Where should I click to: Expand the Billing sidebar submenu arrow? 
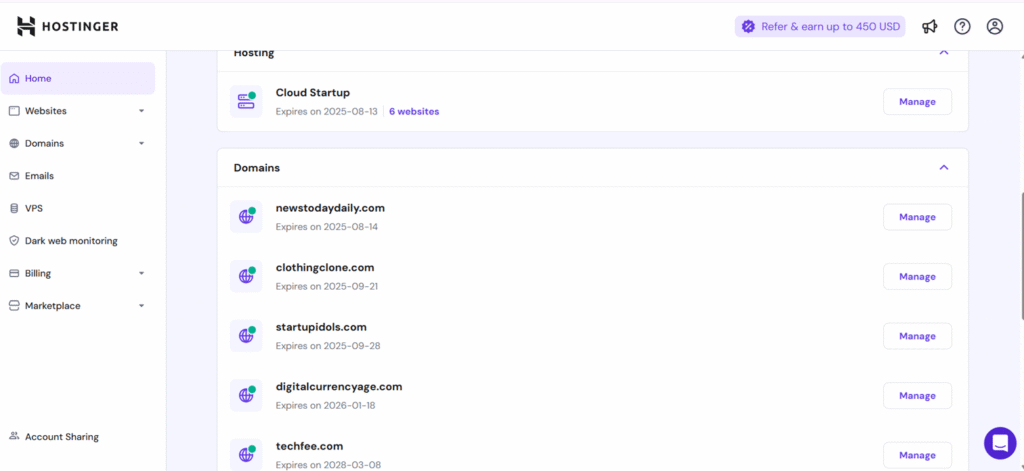(x=142, y=273)
